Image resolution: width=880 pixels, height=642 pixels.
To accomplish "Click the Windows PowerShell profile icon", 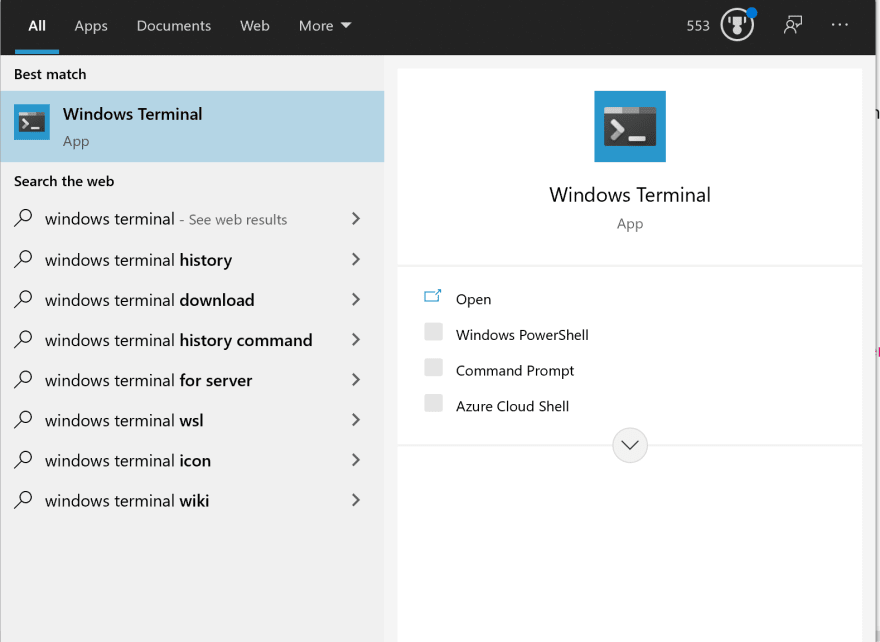I will (433, 332).
